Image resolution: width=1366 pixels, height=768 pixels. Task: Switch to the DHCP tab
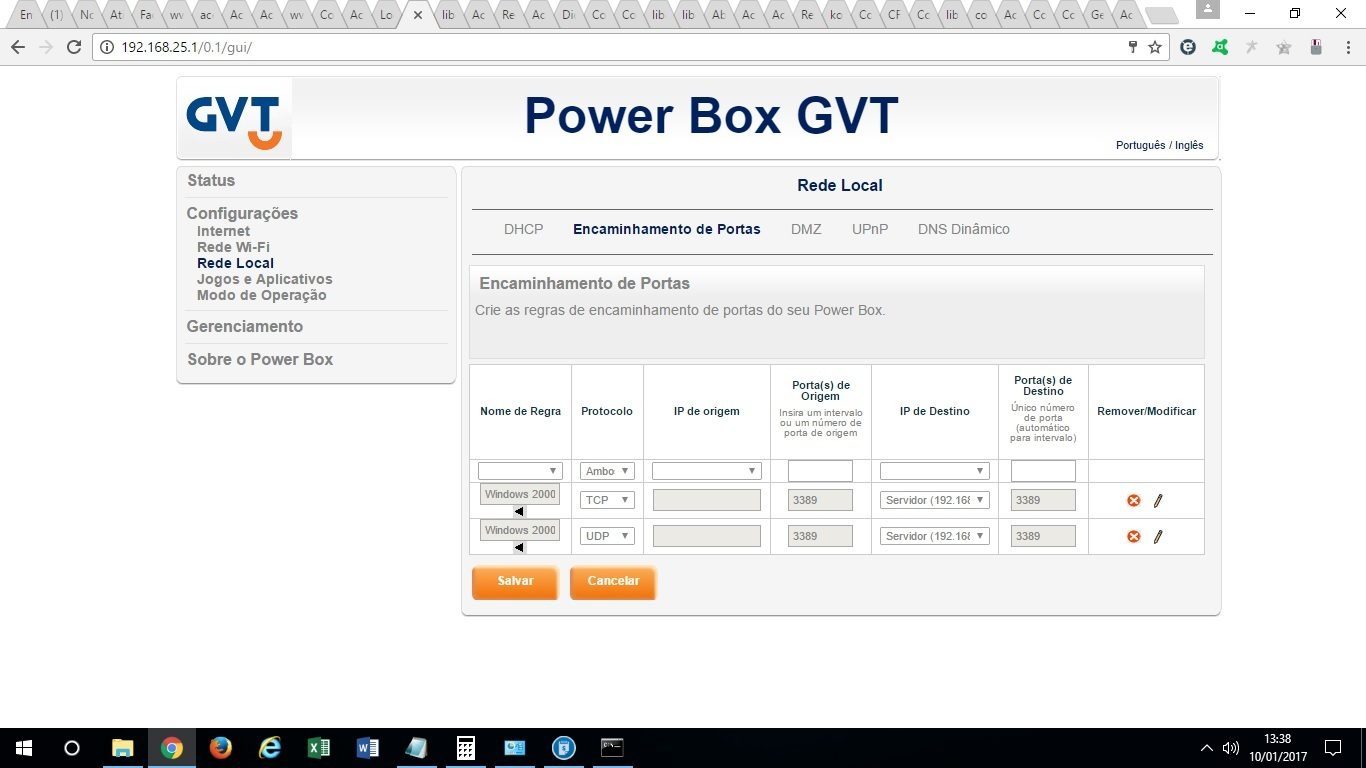523,229
